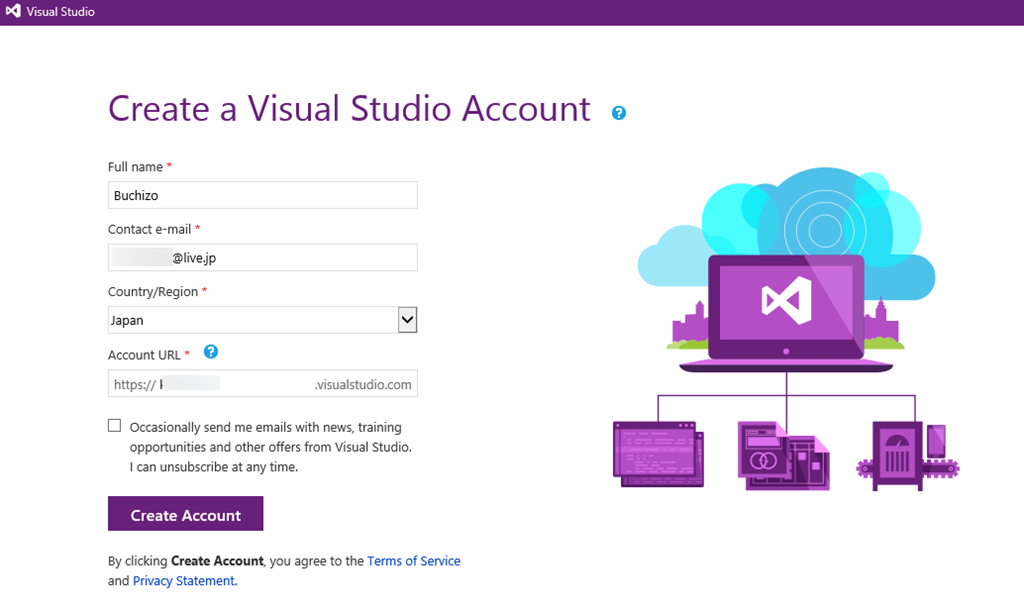Click the "Country/Region" label

pos(153,292)
